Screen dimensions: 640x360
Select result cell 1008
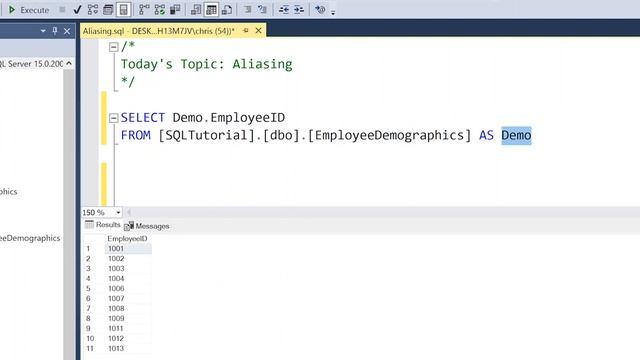128,309
